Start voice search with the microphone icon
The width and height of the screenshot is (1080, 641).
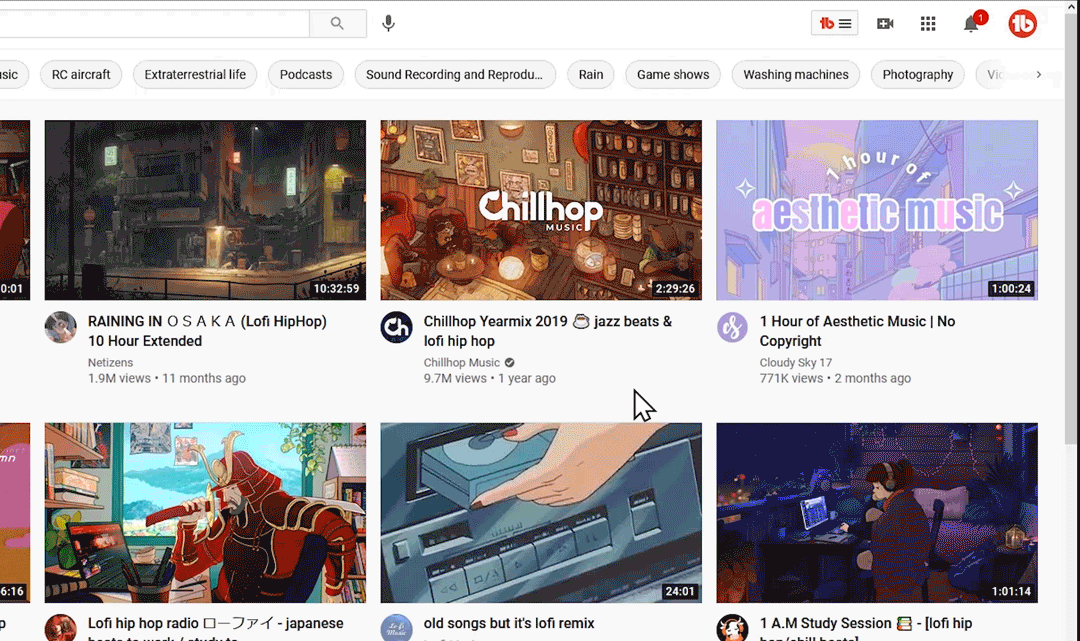click(x=388, y=23)
